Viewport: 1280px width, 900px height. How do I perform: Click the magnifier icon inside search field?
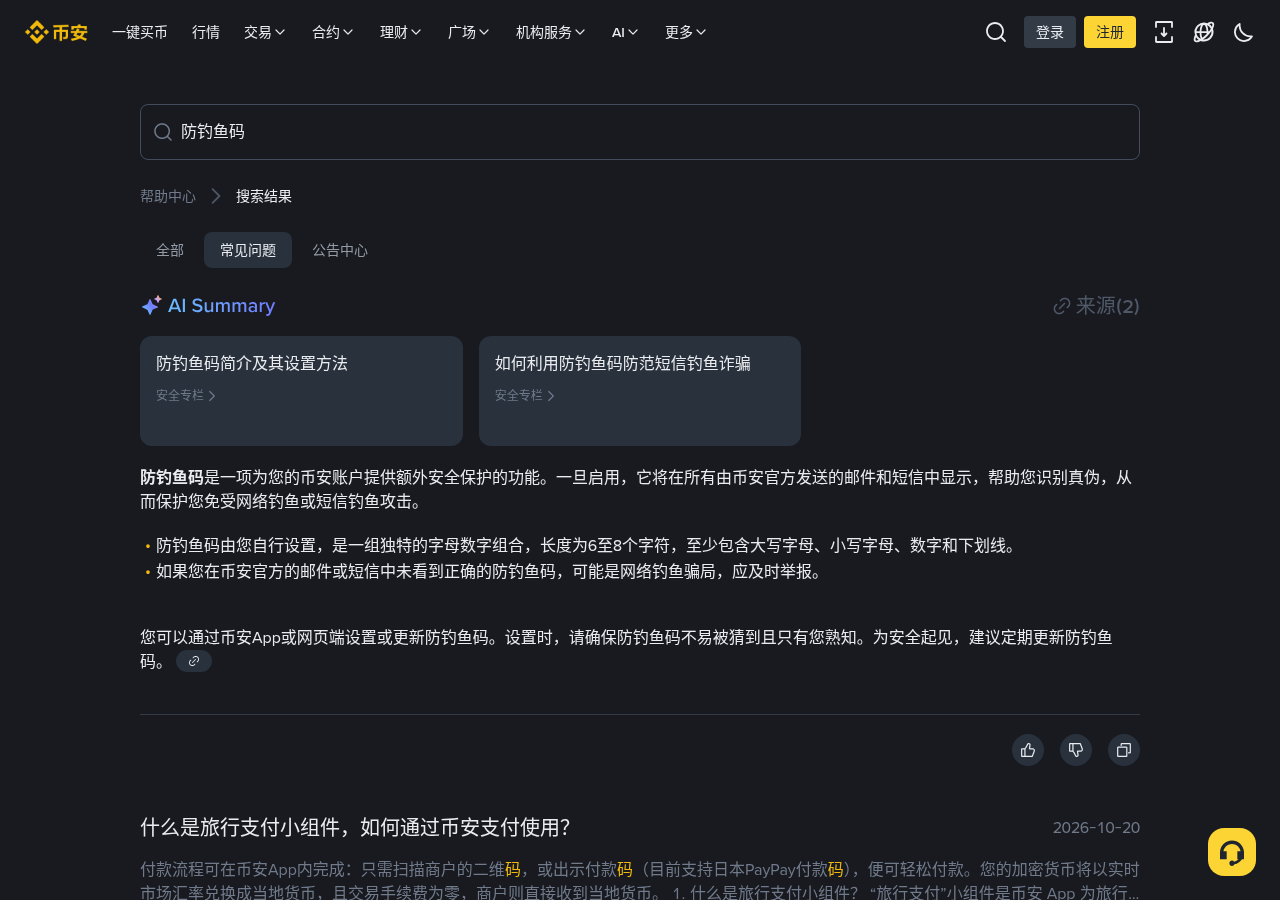click(x=163, y=132)
